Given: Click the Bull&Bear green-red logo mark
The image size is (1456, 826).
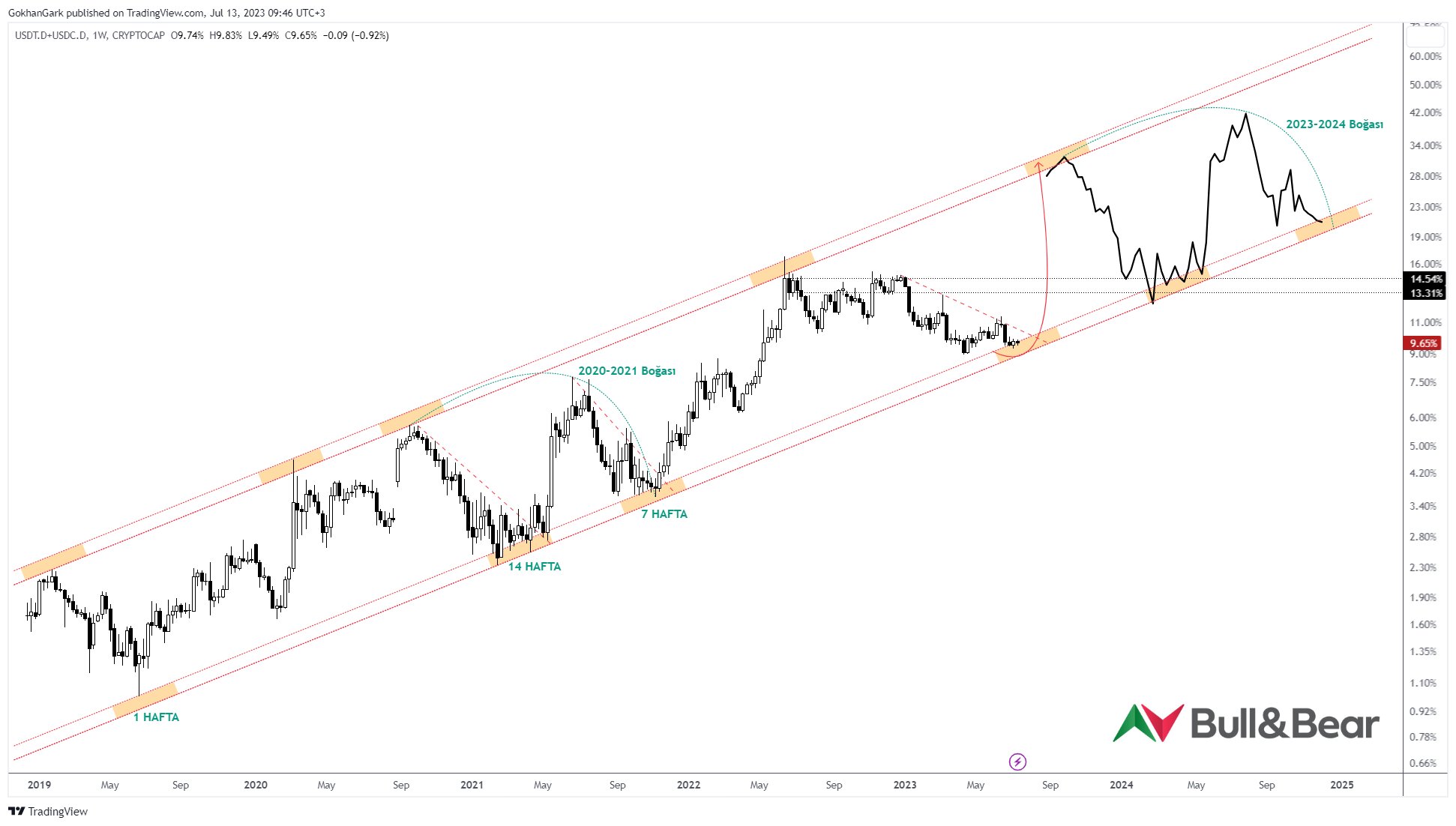Looking at the screenshot, I should [1148, 723].
